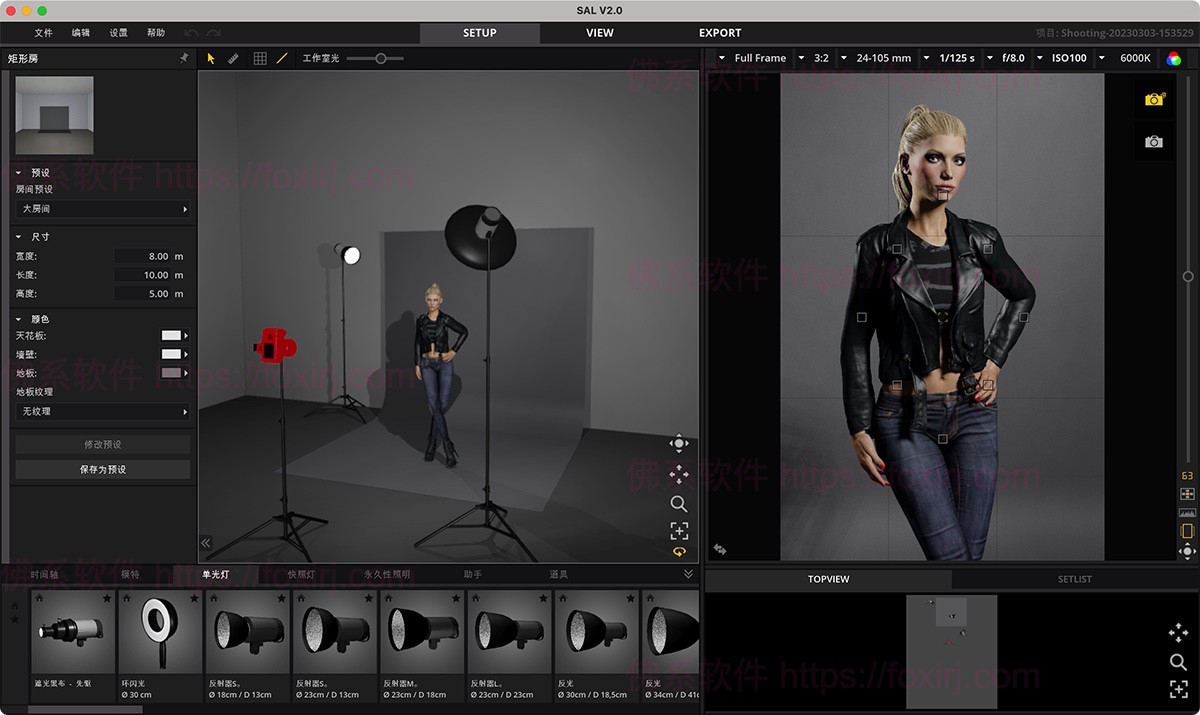Switch to the EXPORT tab

720,33
